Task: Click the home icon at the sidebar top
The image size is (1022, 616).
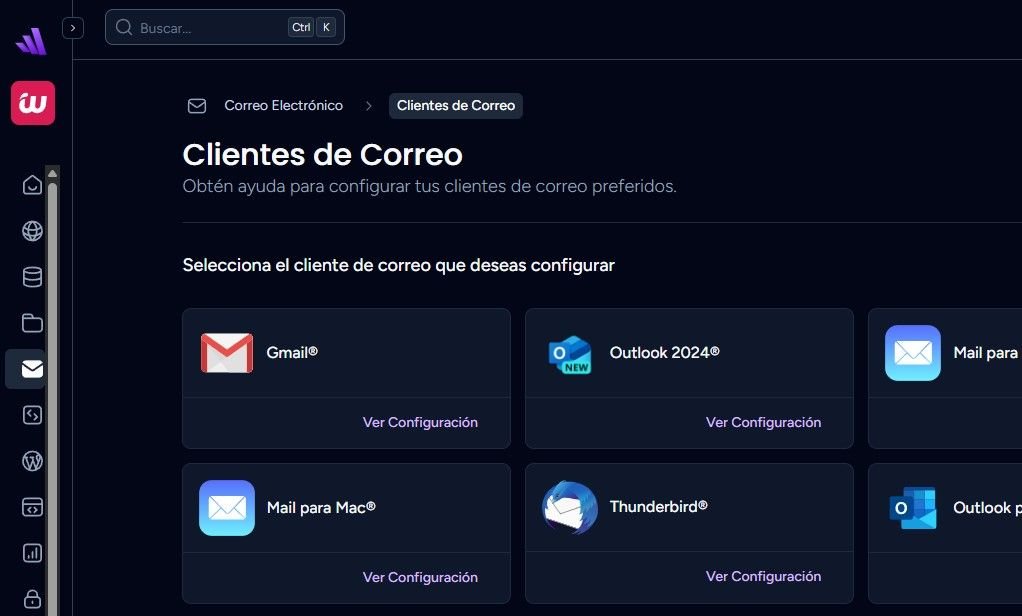Action: pyautogui.click(x=31, y=185)
